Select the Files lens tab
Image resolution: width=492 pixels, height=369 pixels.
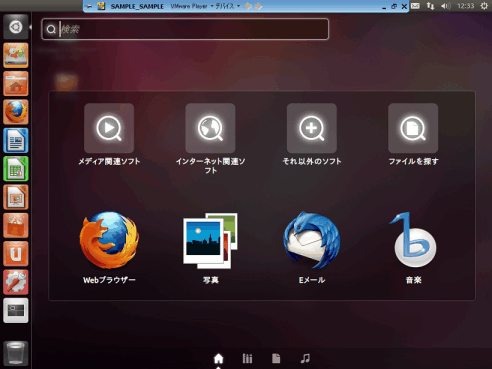tap(276, 359)
